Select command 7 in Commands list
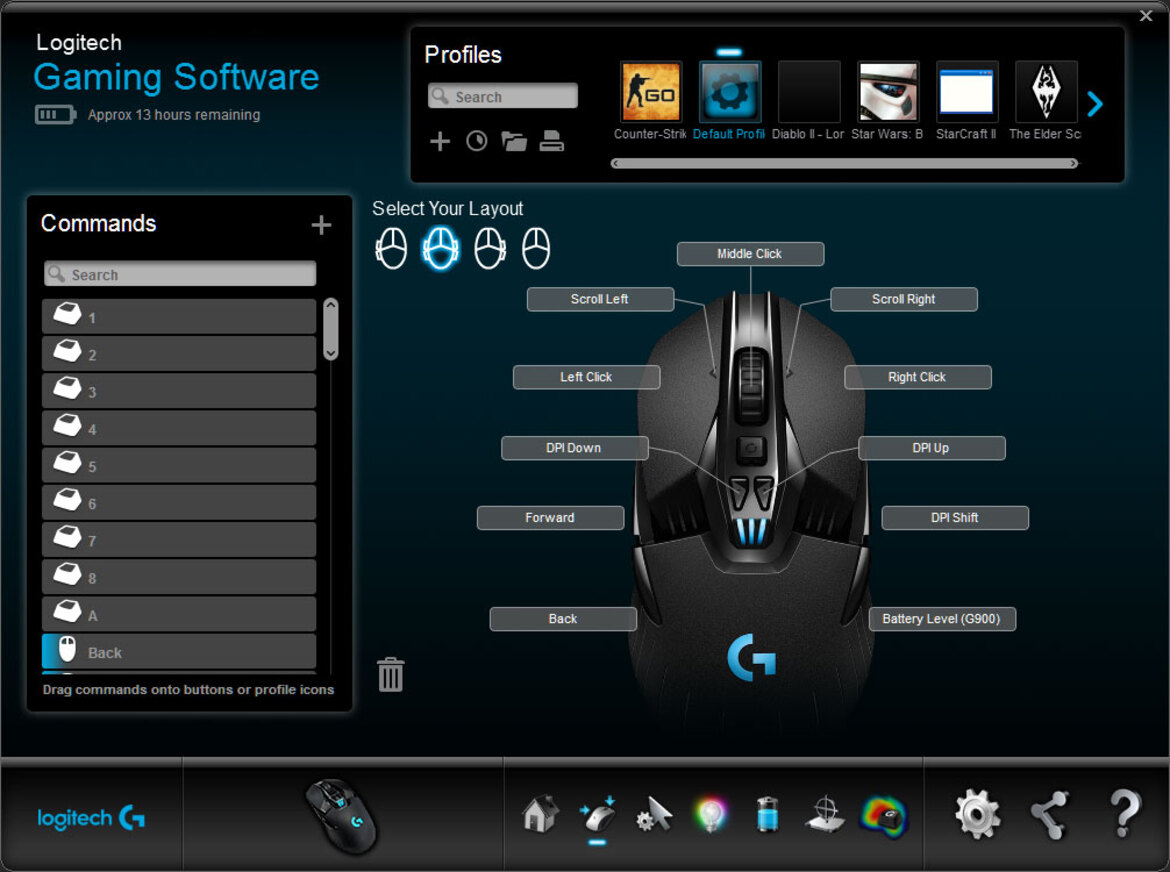 (x=179, y=540)
